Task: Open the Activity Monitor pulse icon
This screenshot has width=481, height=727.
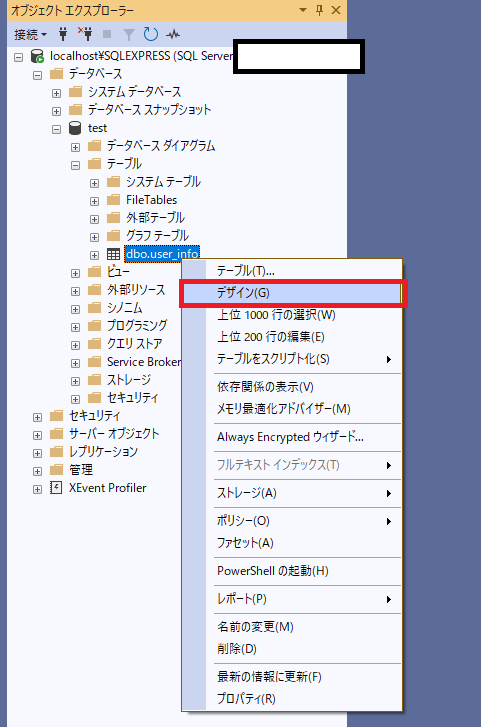Action: pyautogui.click(x=173, y=34)
